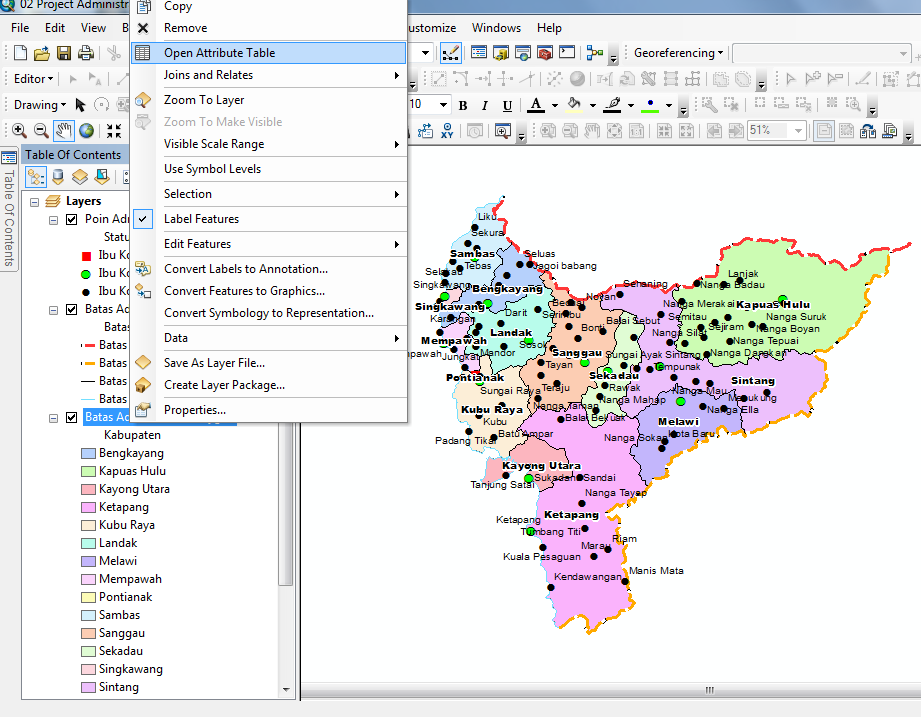Click the Full Extent globe icon
The image size is (921, 717).
tap(86, 130)
